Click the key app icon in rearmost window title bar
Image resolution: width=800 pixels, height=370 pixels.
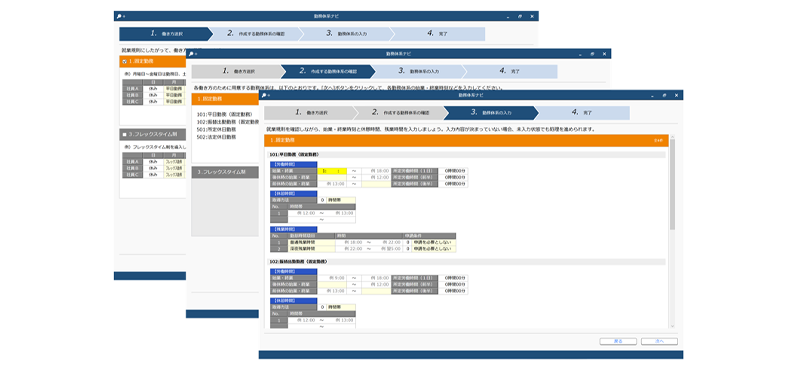tap(118, 16)
